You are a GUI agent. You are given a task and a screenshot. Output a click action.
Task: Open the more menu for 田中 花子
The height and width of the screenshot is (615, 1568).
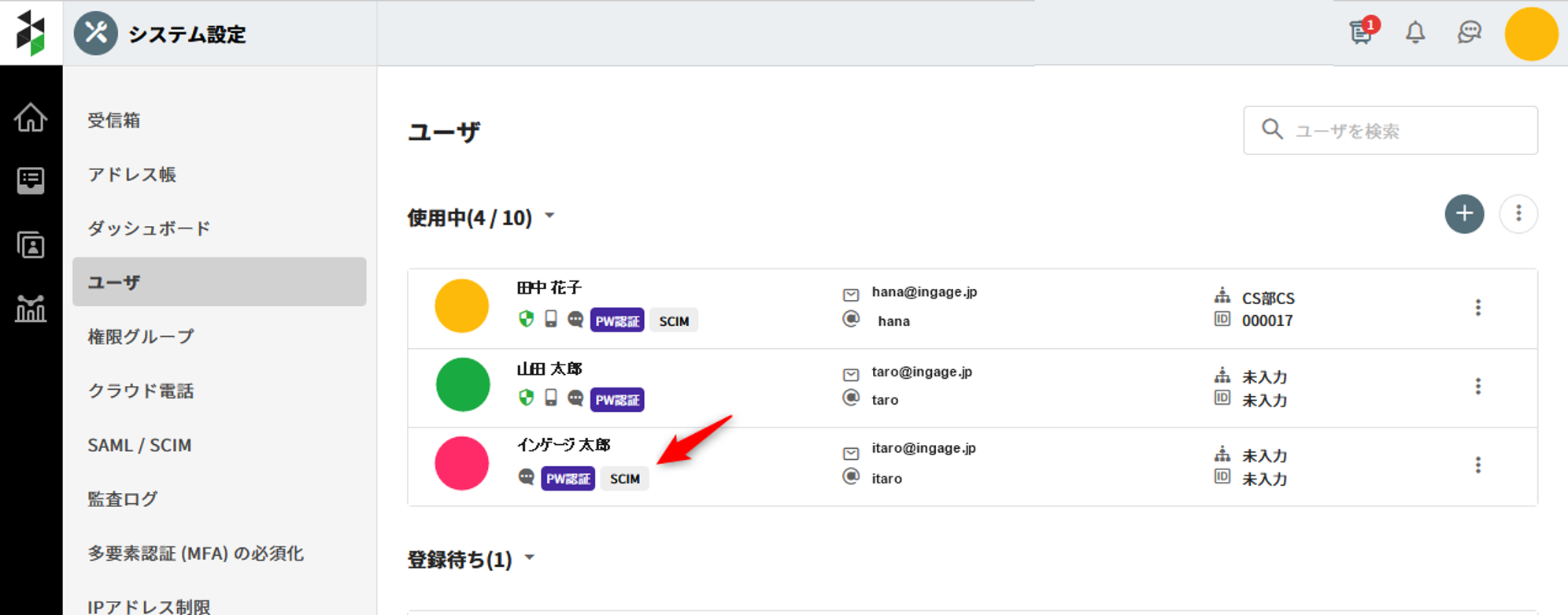pos(1477,308)
